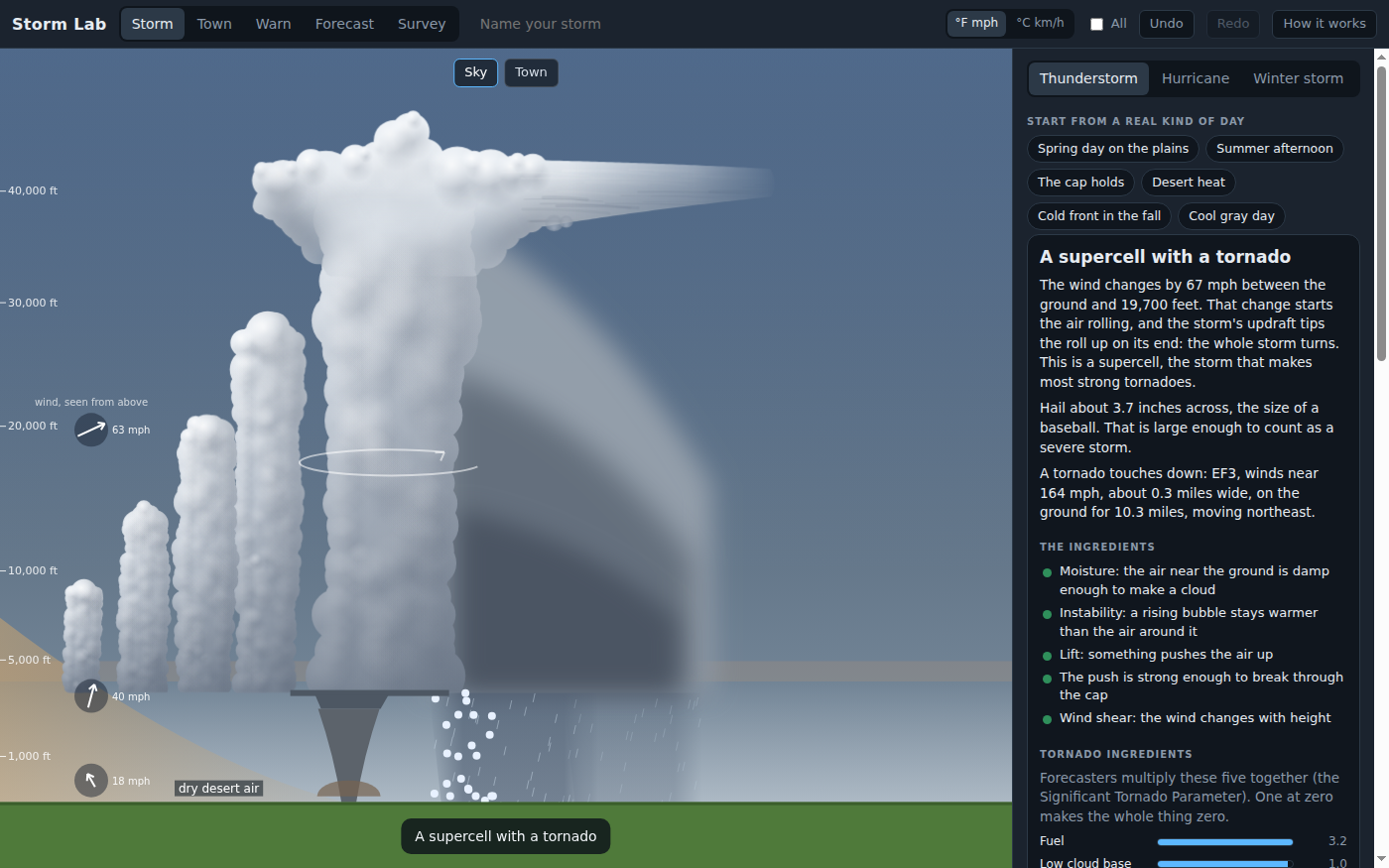
Task: Choose Cold front in the fall preset
Action: click(1099, 216)
